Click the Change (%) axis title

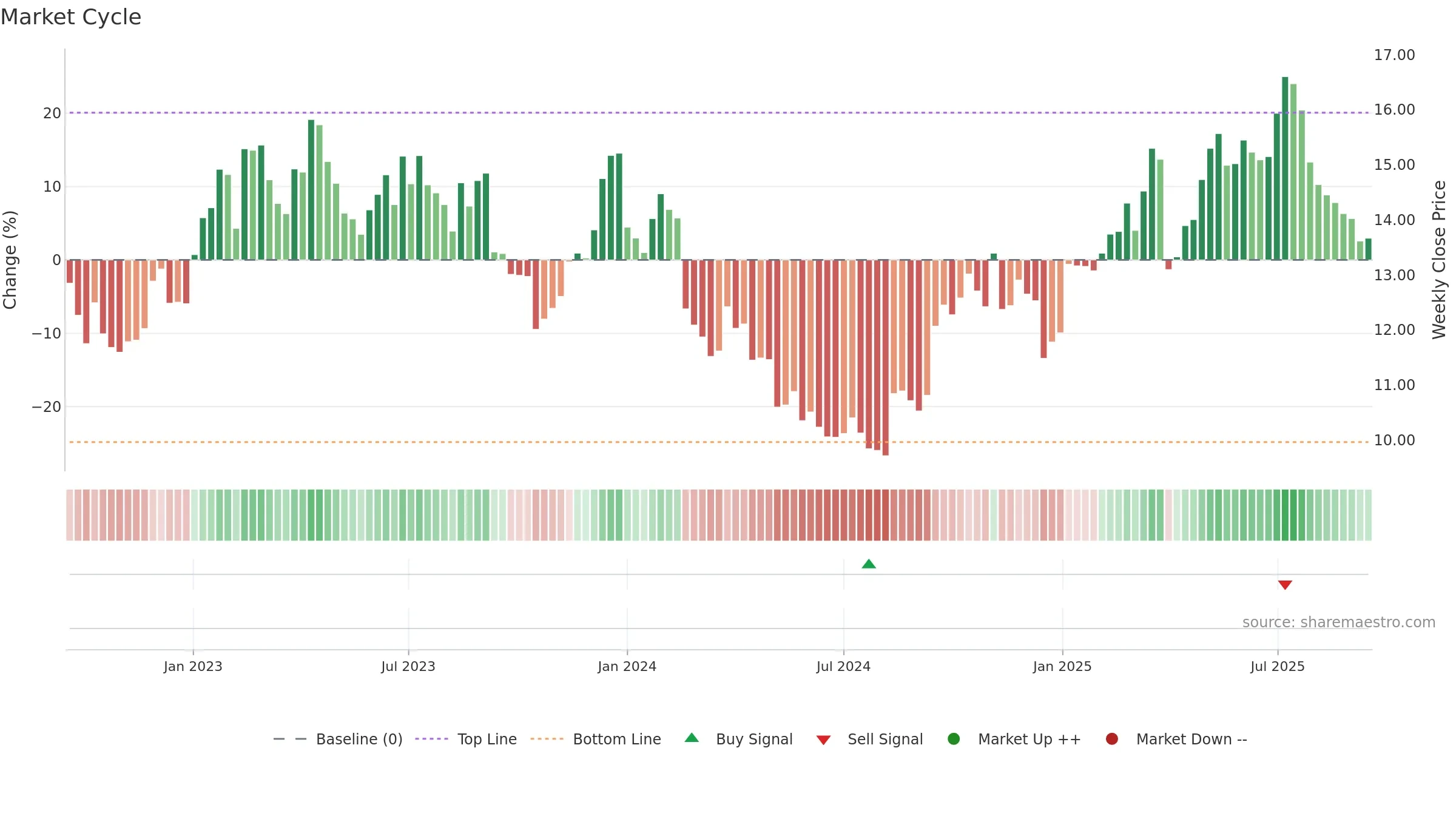[10, 260]
